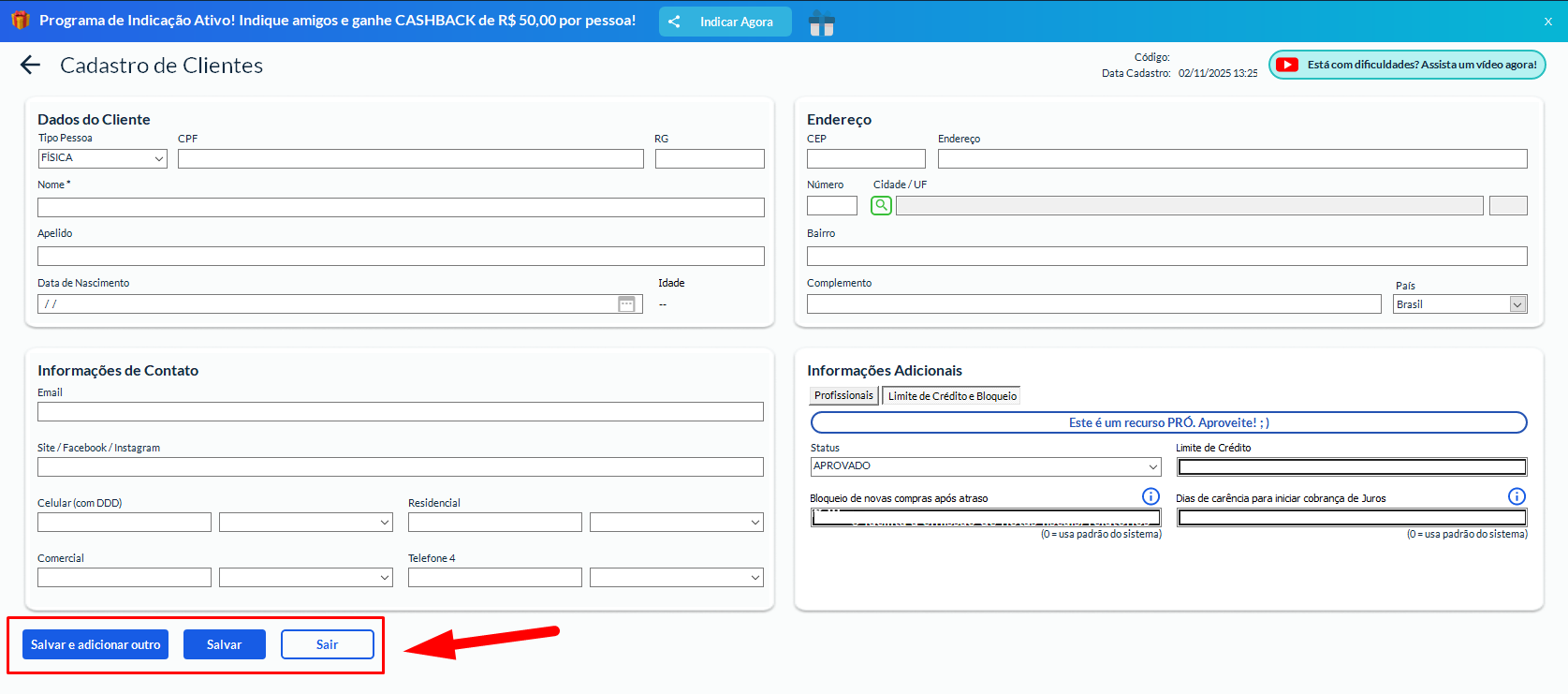1568x694 pixels.
Task: Open the calendar picker for Data de Nascimento
Action: tap(626, 304)
